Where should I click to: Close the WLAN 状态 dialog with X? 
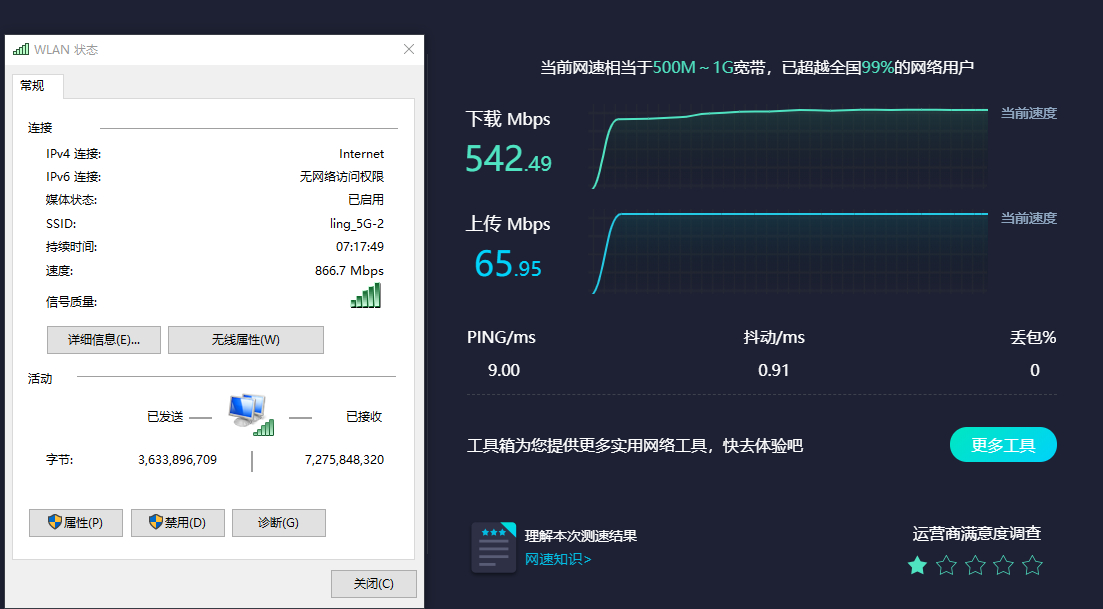[409, 49]
